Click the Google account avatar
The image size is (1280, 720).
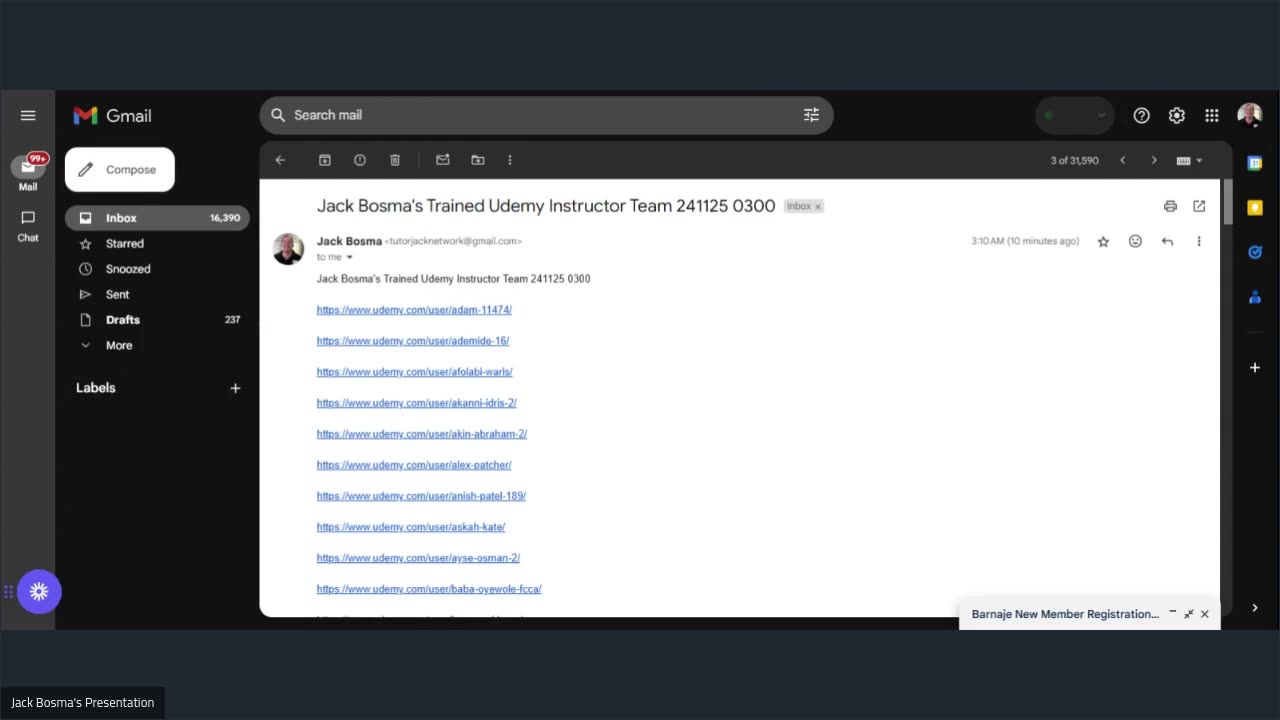[x=1250, y=115]
